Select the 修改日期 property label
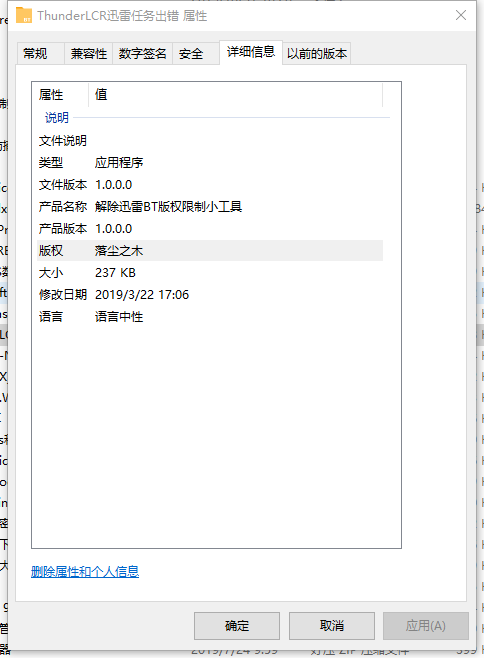Image resolution: width=484 pixels, height=658 pixels. (x=63, y=295)
